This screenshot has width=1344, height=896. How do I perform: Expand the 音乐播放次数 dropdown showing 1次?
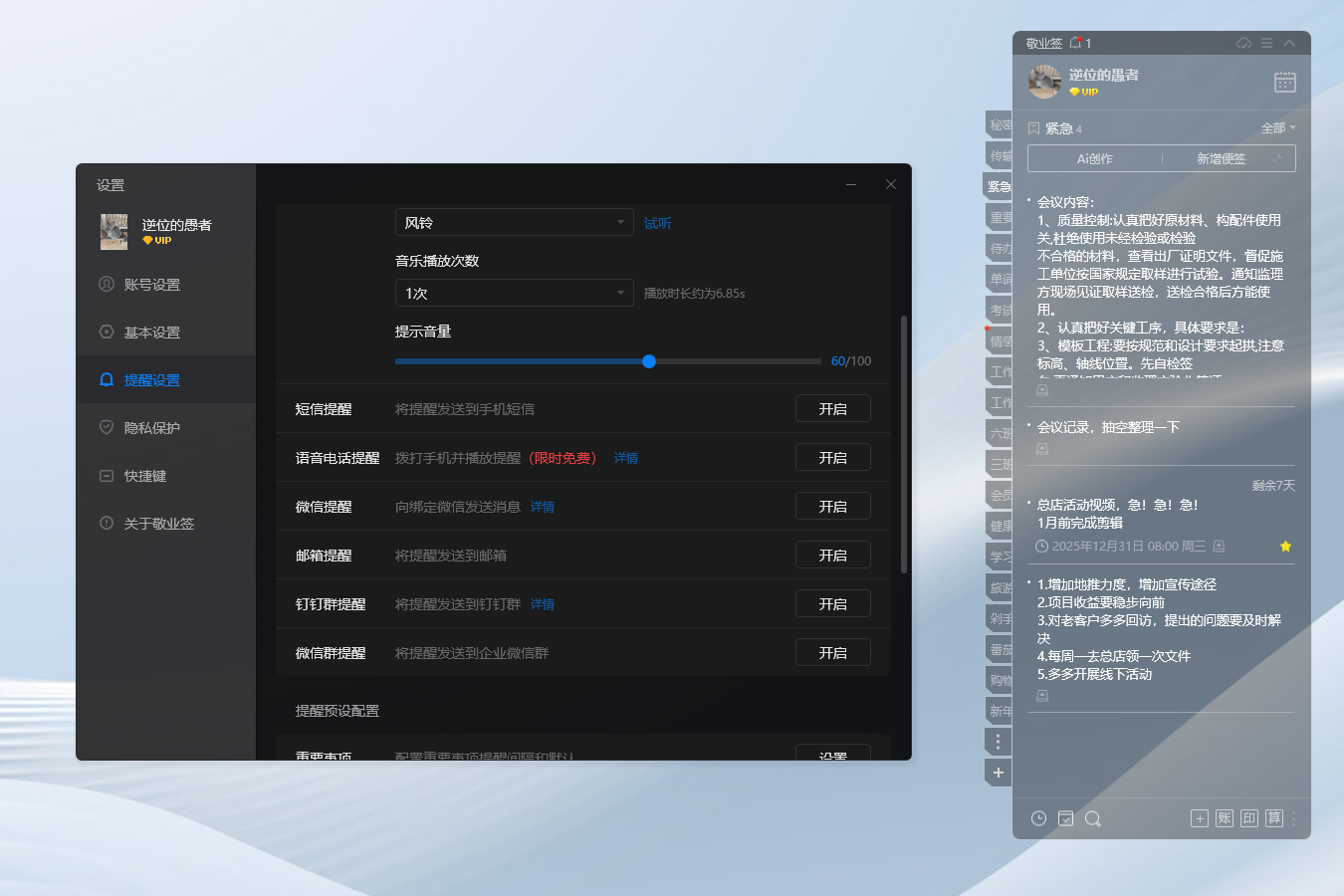(x=514, y=293)
